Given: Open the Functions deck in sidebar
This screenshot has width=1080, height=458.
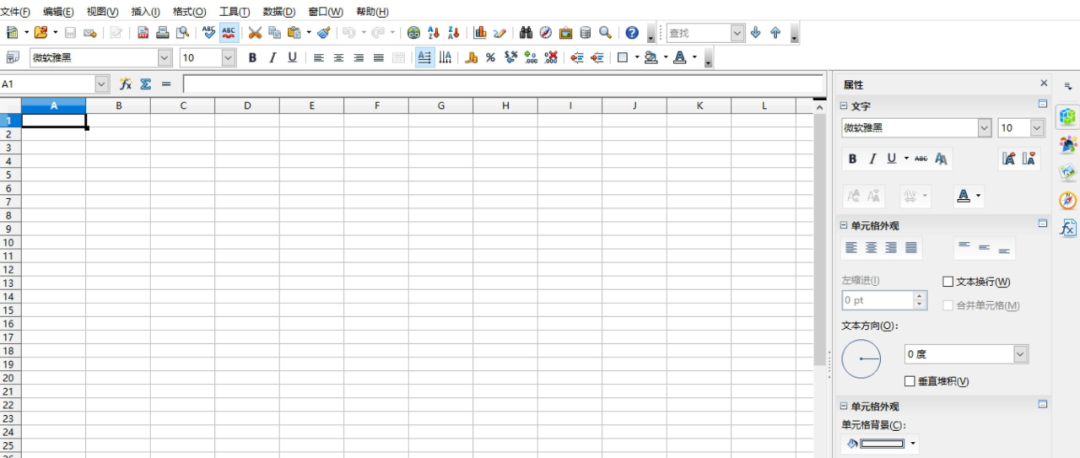Looking at the screenshot, I should 1068,228.
